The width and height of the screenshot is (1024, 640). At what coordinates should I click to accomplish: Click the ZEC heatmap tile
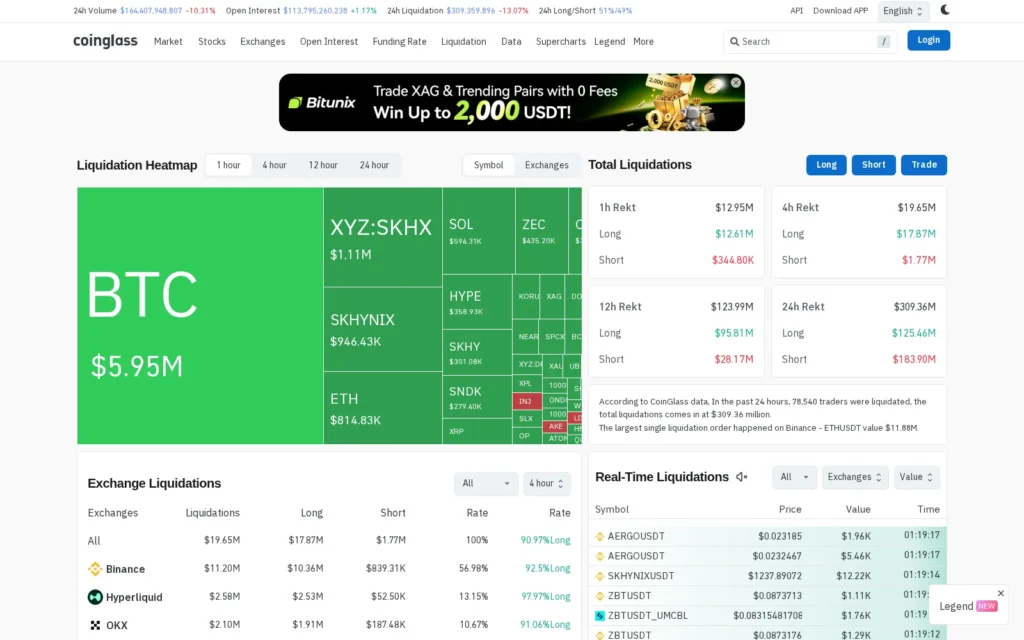tap(542, 231)
